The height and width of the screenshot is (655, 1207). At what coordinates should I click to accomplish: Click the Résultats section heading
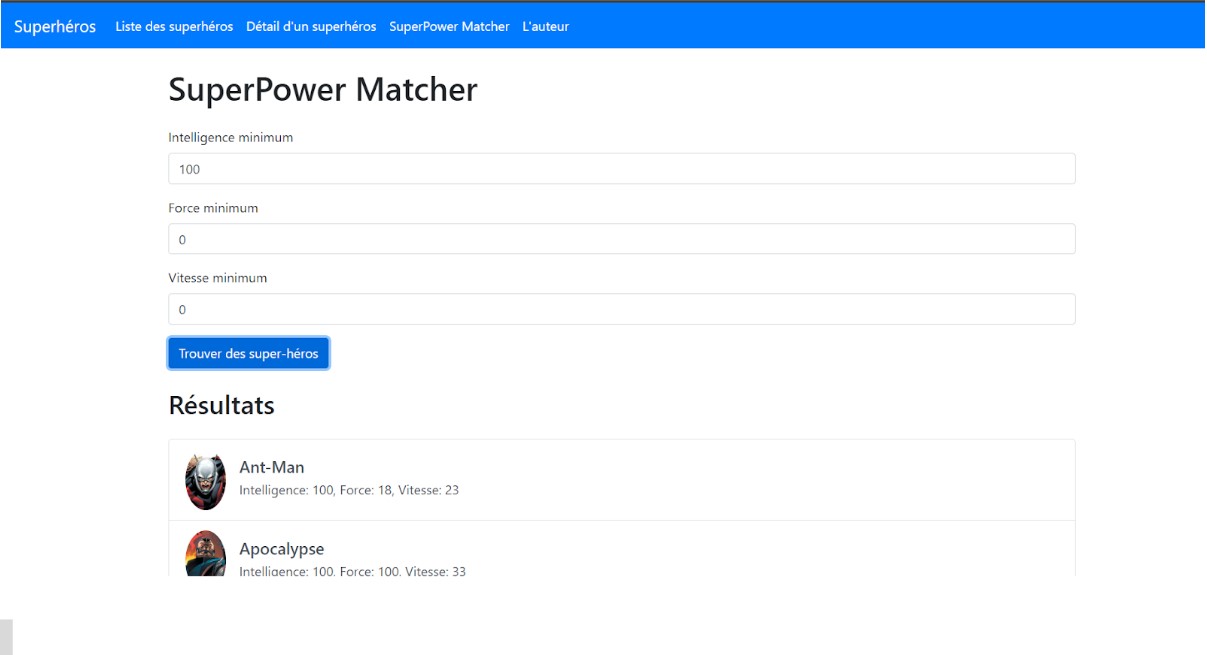click(221, 405)
